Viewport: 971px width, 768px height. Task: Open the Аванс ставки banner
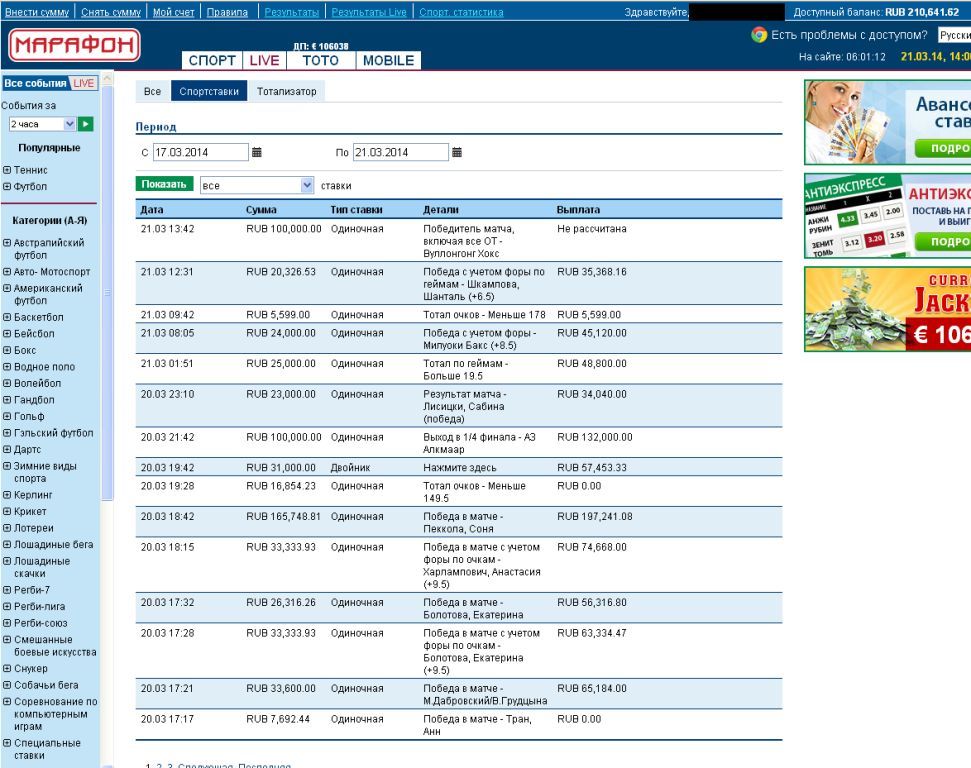coord(887,122)
